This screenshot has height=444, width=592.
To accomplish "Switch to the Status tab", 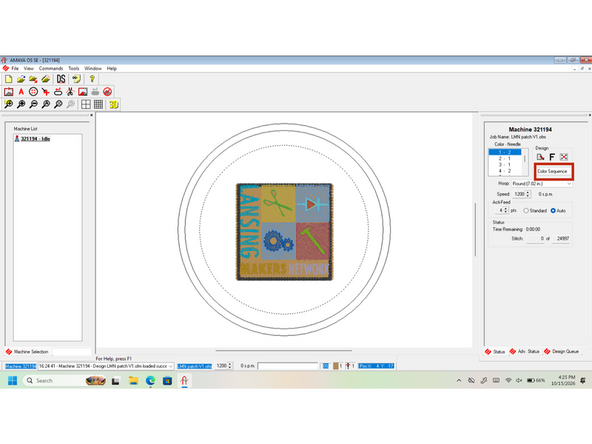I will coord(495,352).
